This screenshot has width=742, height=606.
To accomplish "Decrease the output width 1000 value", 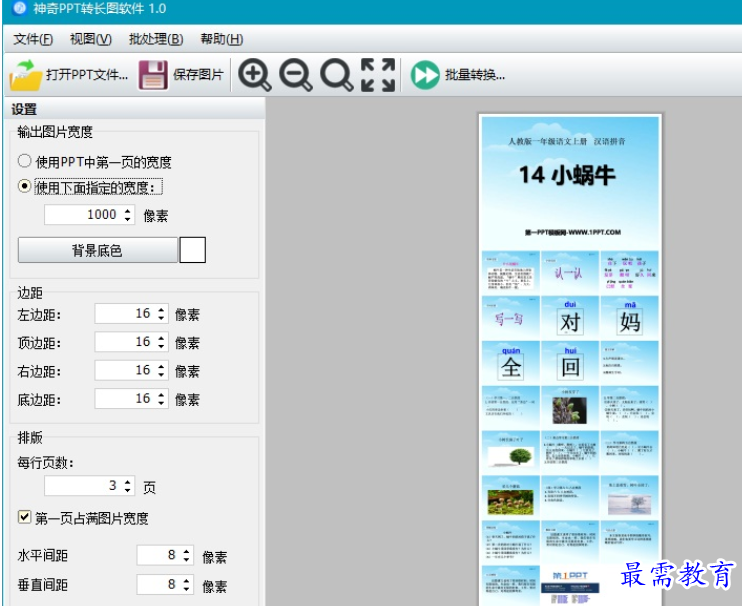I will (127, 219).
